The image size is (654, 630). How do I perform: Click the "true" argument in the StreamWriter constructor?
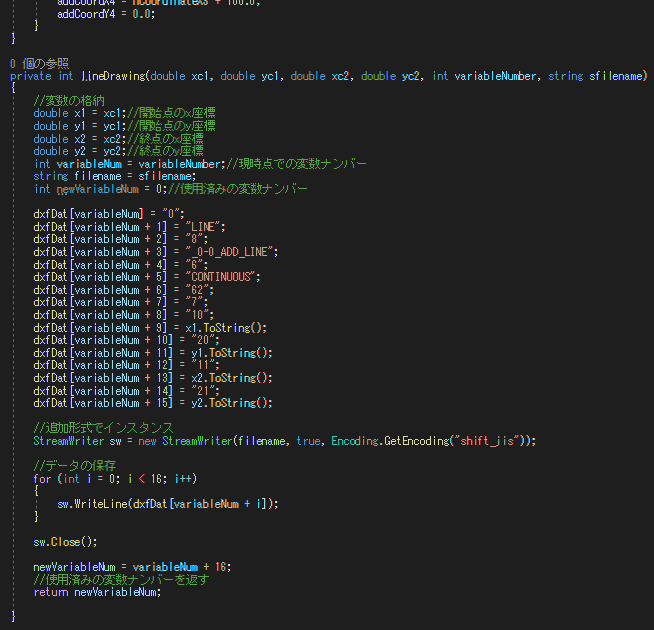pyautogui.click(x=308, y=441)
